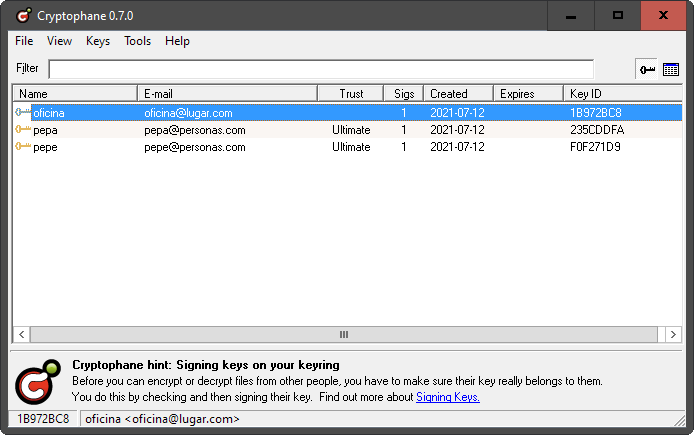The height and width of the screenshot is (435, 694).
Task: Click Key ID 235CDDFA
Action: (x=597, y=130)
